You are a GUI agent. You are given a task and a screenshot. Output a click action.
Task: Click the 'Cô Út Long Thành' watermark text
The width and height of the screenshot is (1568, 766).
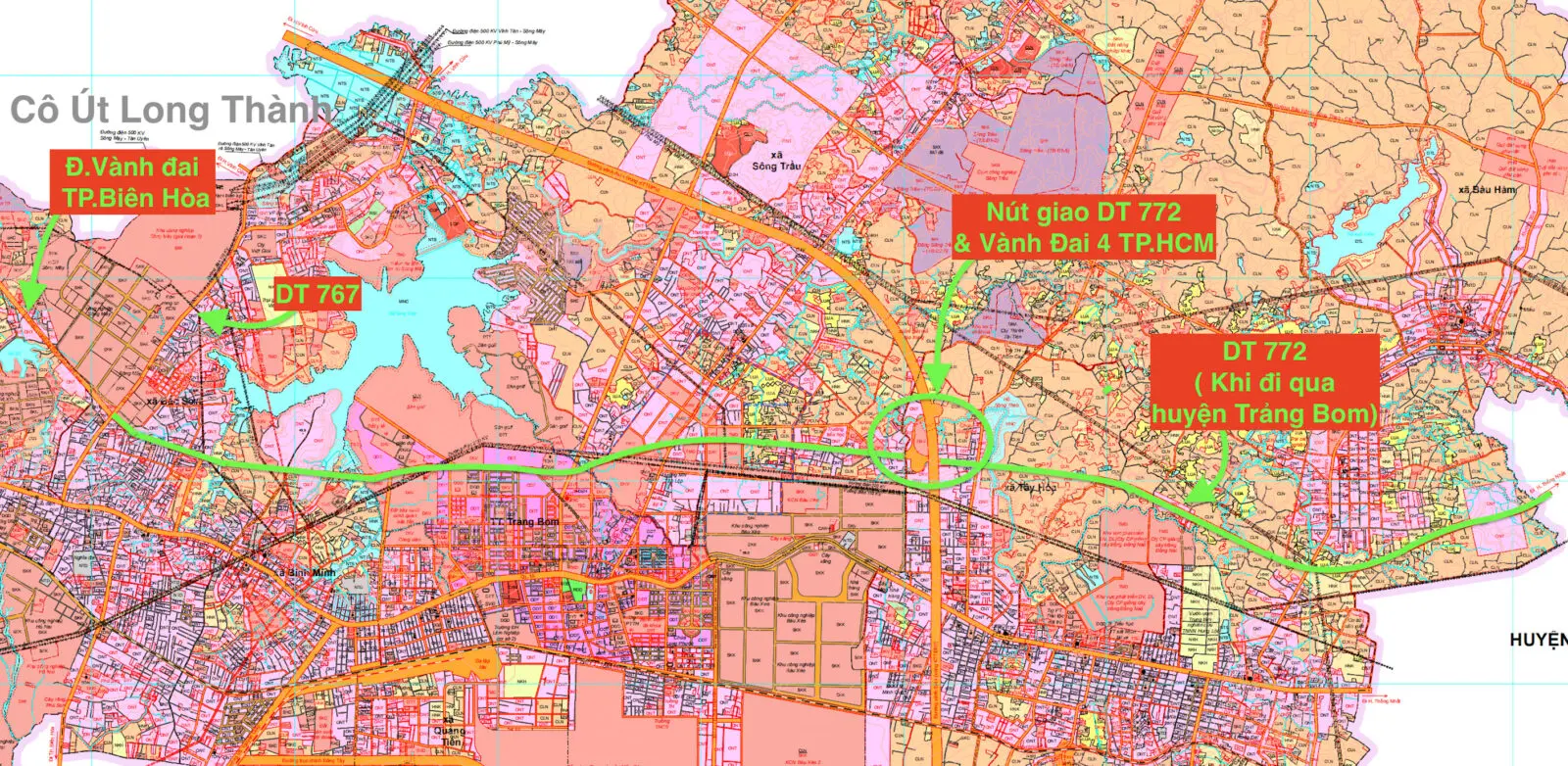click(x=169, y=110)
